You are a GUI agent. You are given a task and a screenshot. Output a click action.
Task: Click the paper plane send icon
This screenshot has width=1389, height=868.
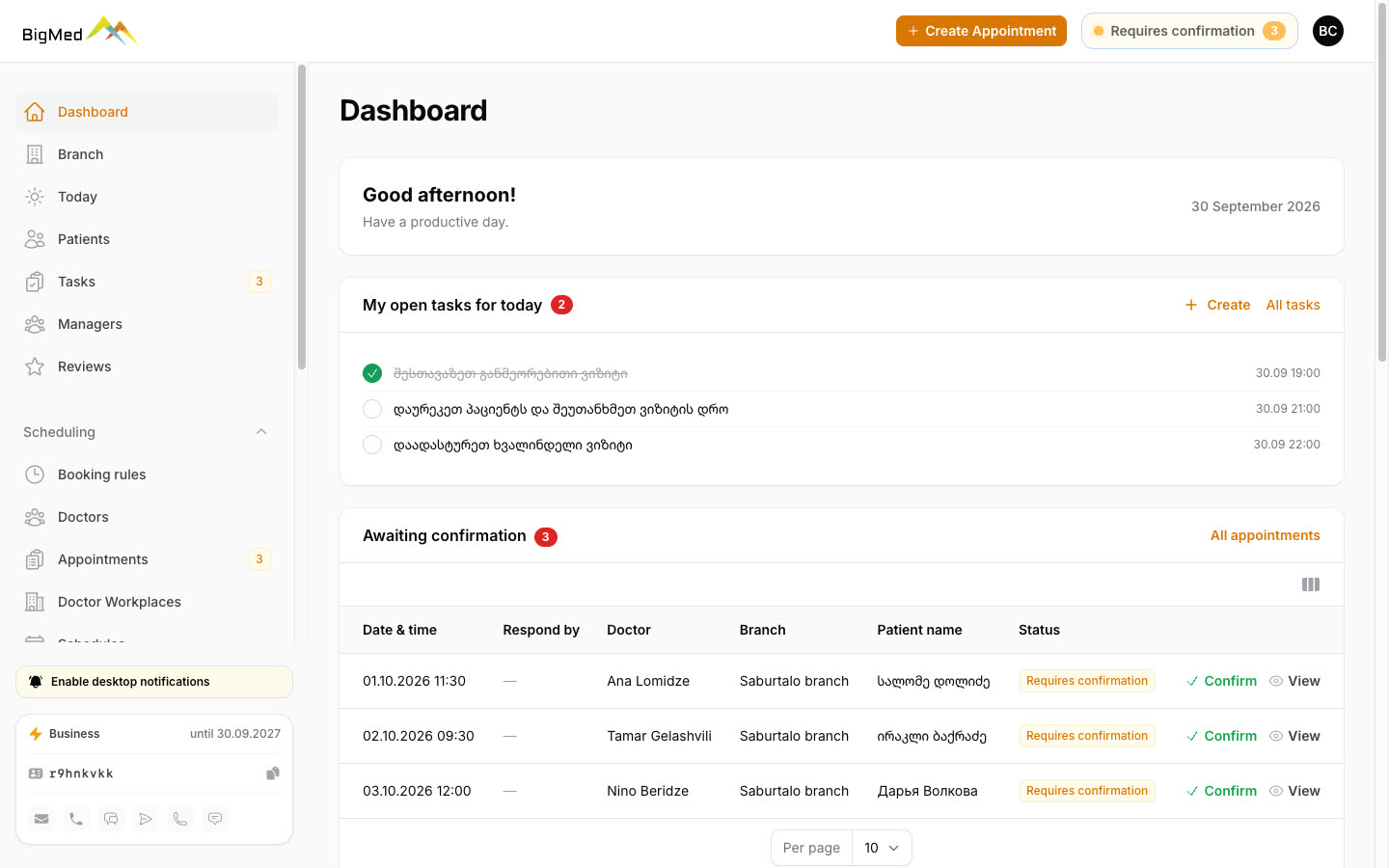click(146, 819)
